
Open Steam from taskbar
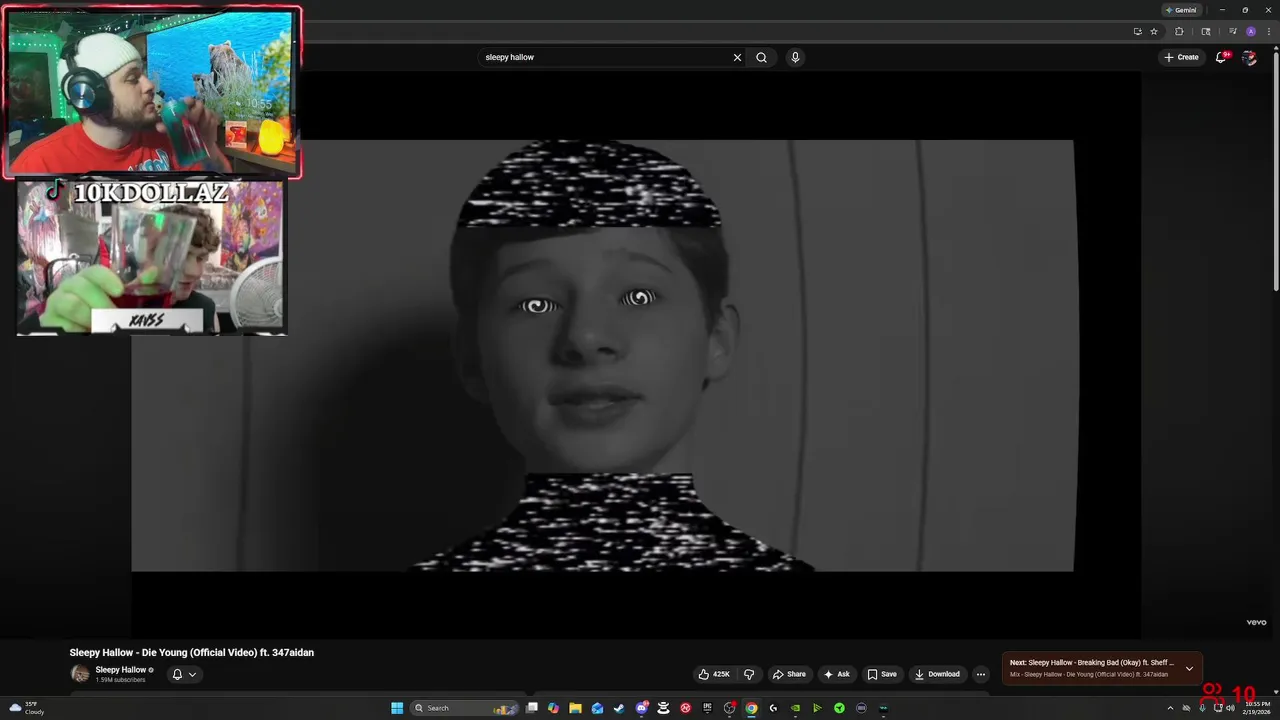619,708
